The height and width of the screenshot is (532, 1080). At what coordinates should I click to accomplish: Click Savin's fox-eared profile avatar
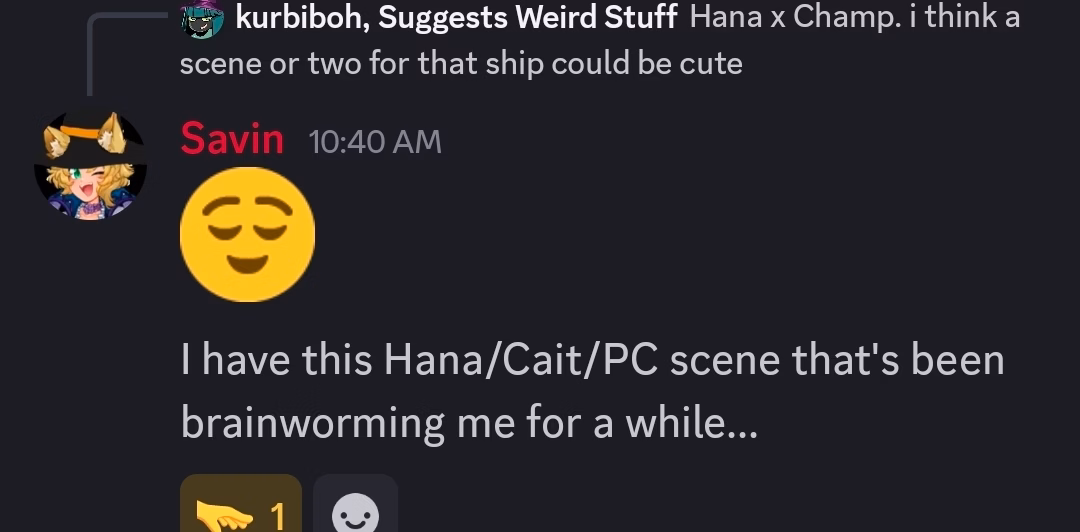(90, 166)
